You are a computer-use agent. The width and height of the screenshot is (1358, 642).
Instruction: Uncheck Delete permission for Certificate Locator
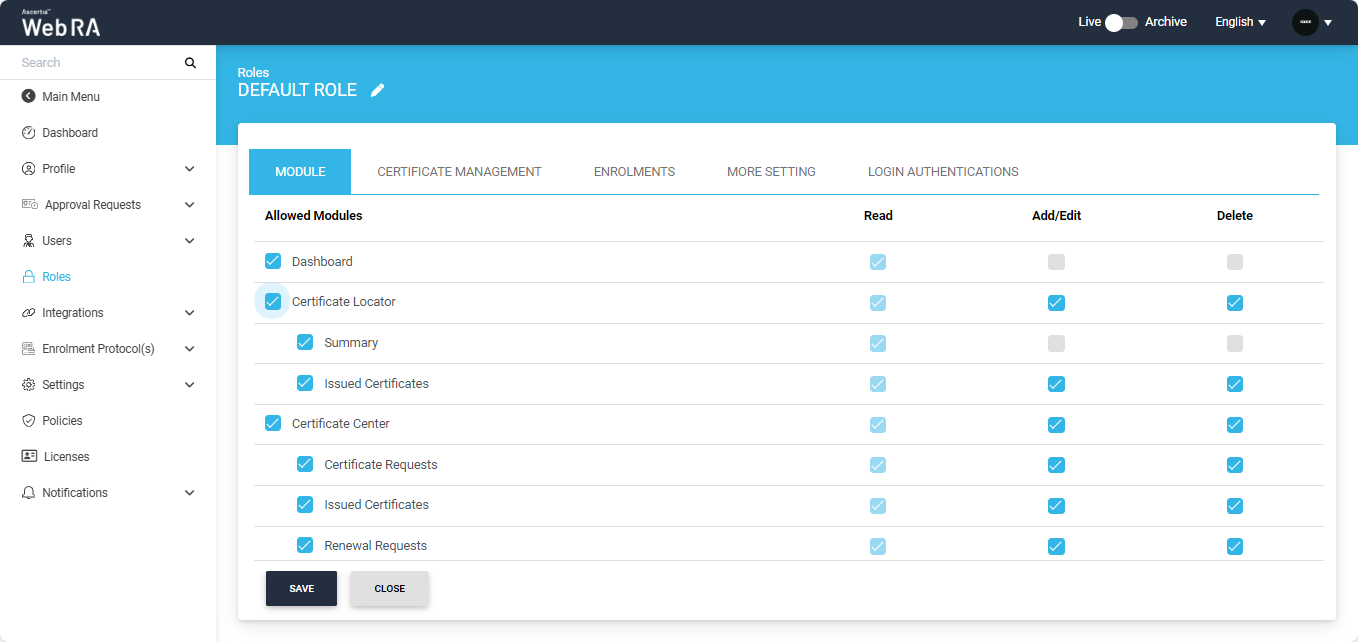(1235, 302)
